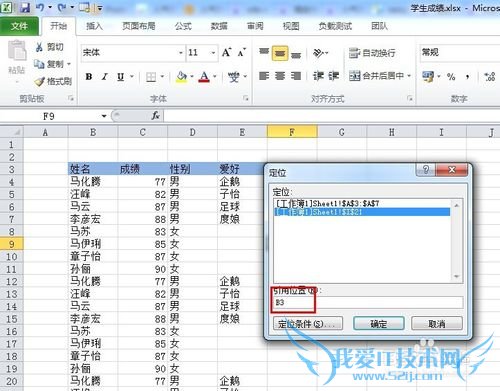
Task: Click the Save icon in quick access toolbar
Action: click(x=24, y=8)
